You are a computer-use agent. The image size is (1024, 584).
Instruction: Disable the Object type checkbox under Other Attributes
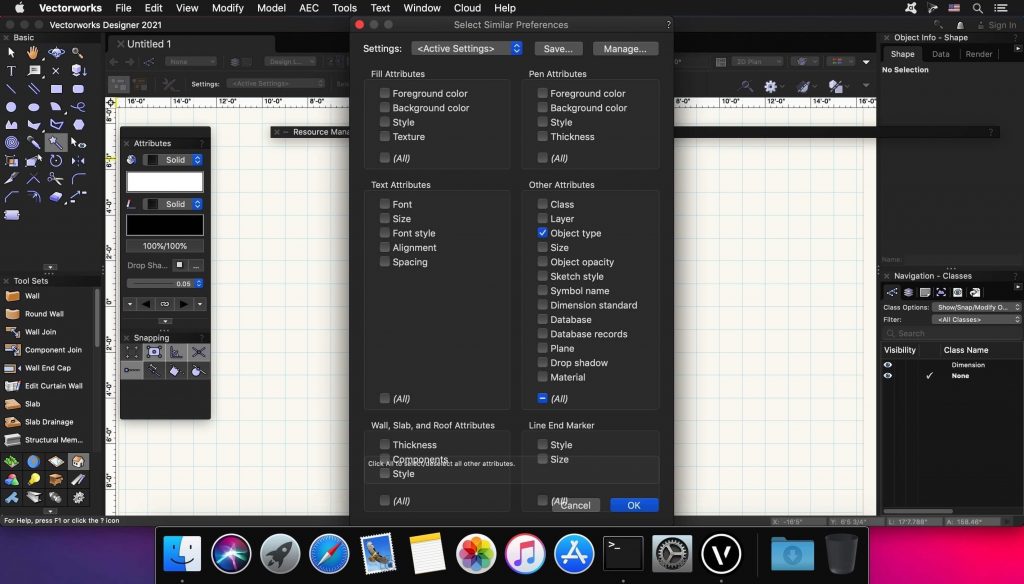coord(541,233)
